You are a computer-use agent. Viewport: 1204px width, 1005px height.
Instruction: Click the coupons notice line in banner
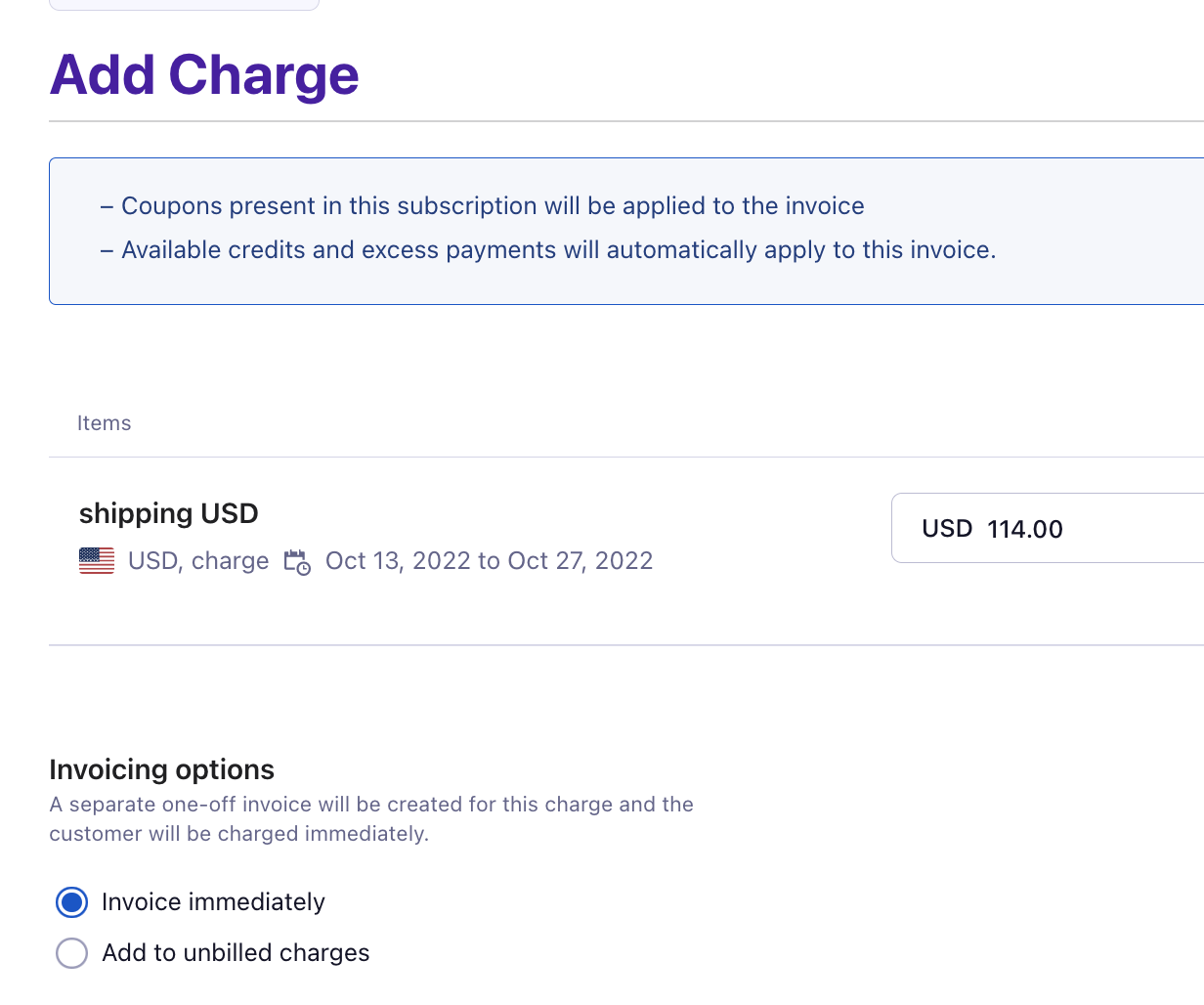coord(483,206)
